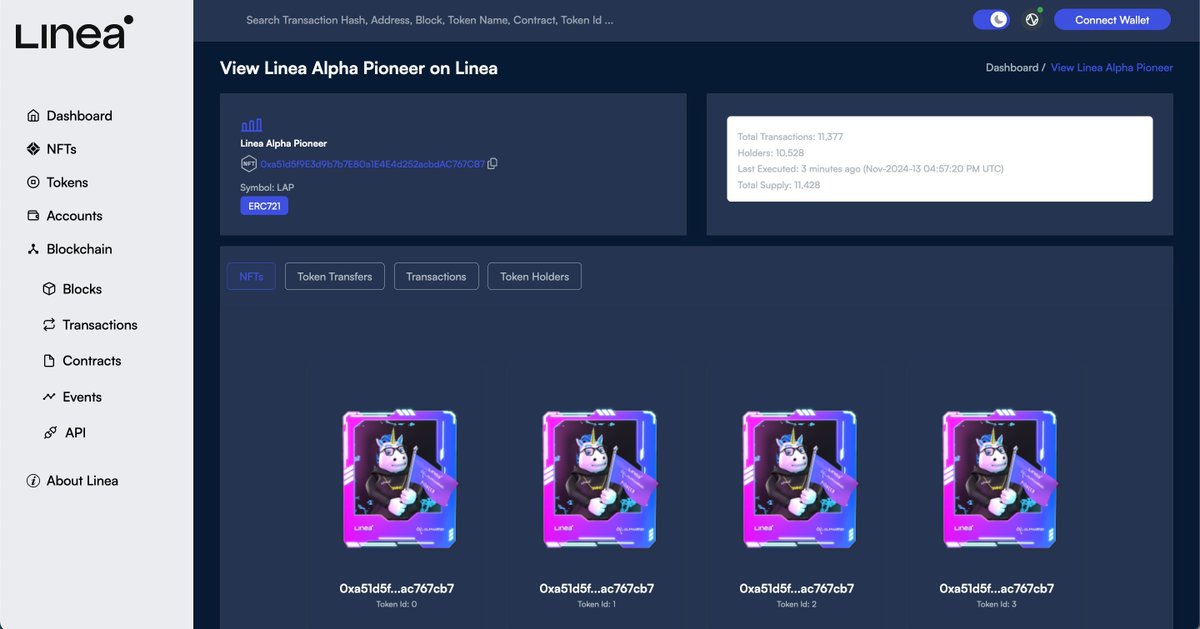Open the address link above Token Id: 3
The height and width of the screenshot is (629, 1200).
click(x=997, y=589)
